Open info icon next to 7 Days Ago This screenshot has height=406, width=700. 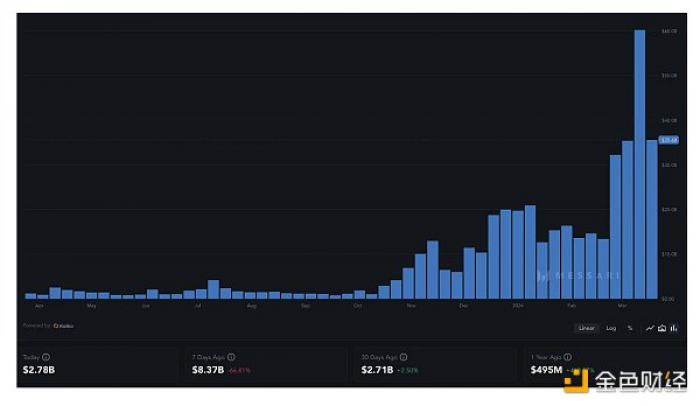click(231, 357)
